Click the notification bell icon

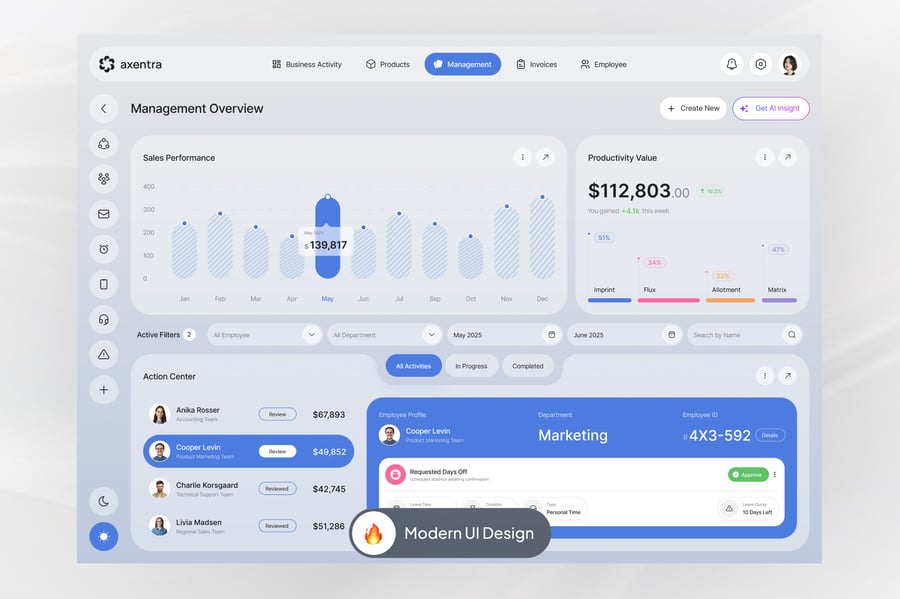coord(731,64)
